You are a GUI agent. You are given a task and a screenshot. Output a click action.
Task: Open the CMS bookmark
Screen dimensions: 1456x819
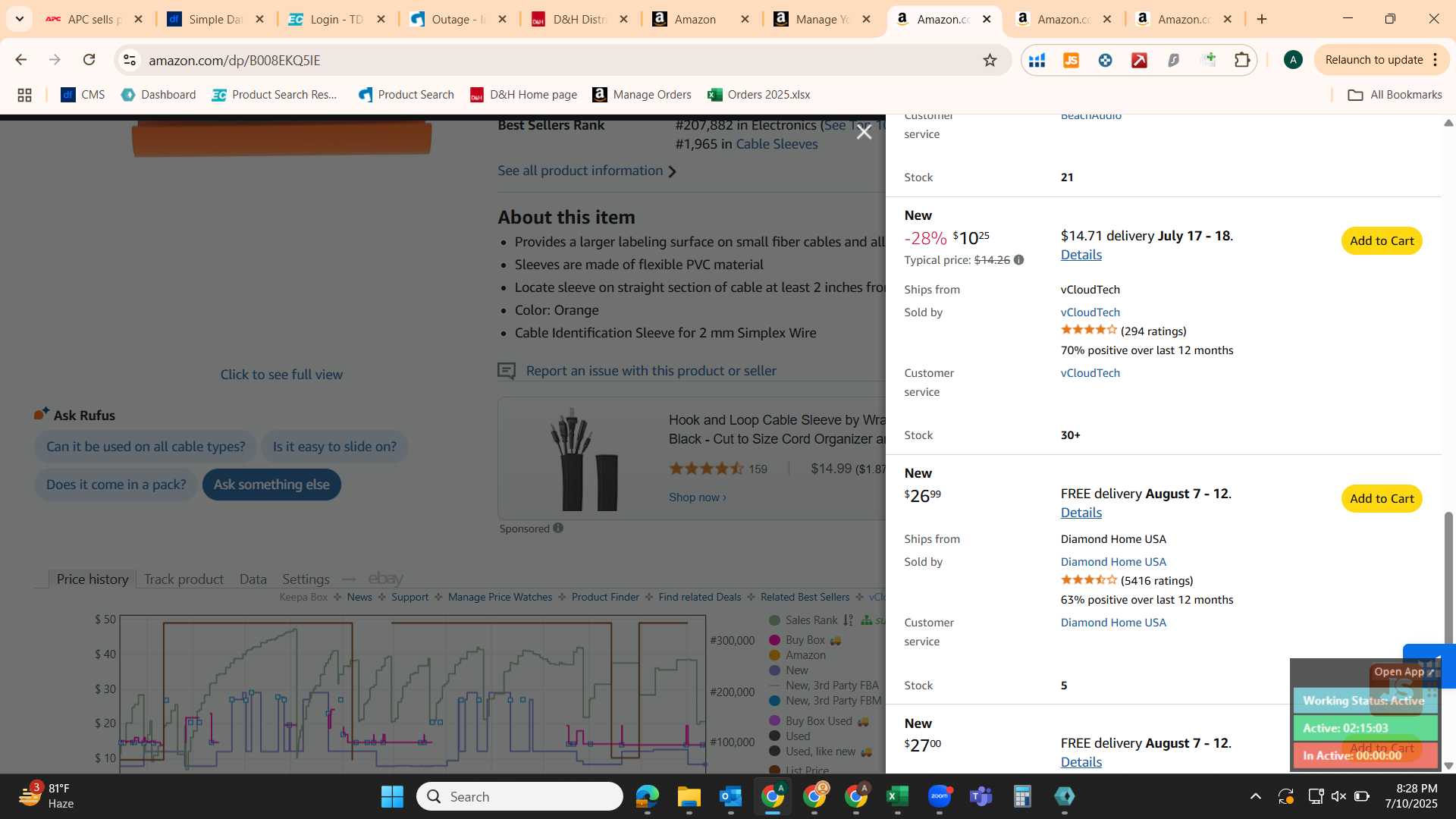click(83, 95)
